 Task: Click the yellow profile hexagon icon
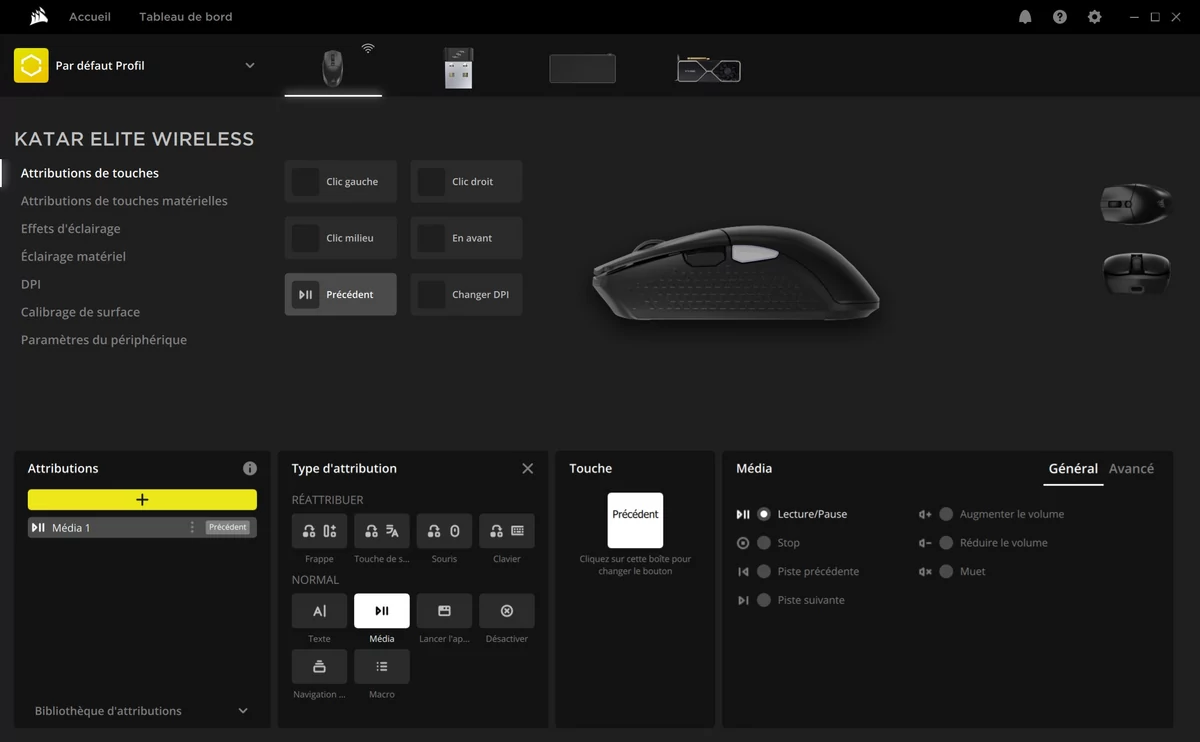coord(31,65)
